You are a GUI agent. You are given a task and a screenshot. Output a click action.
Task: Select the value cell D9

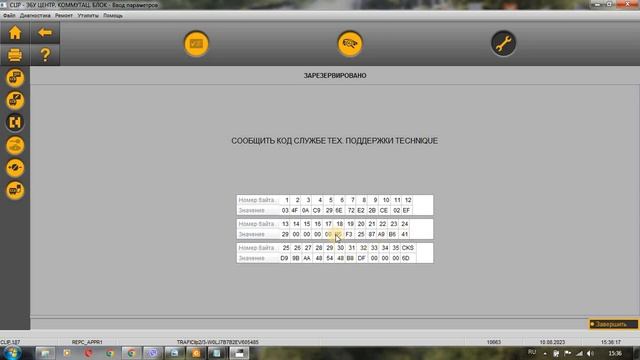point(284,258)
